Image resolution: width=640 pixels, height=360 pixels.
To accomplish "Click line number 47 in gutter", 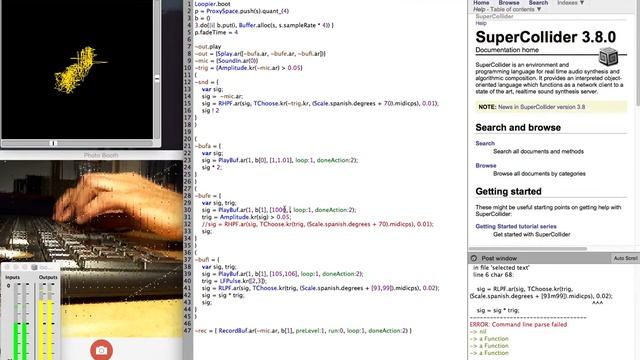I will (x=188, y=331).
